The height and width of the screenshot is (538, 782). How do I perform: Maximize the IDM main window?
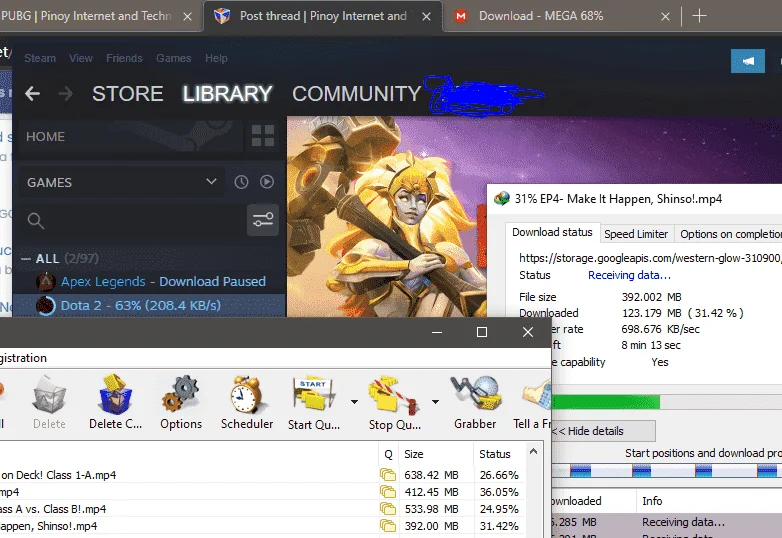tap(482, 332)
